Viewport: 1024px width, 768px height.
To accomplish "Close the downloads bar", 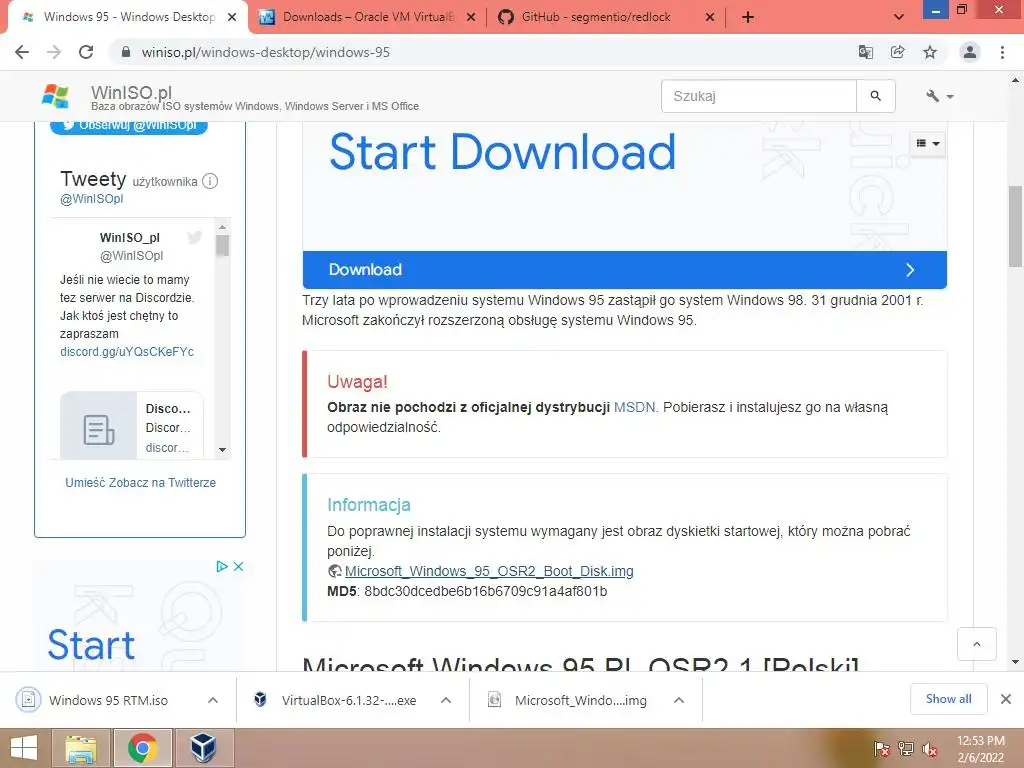I will click(1006, 699).
